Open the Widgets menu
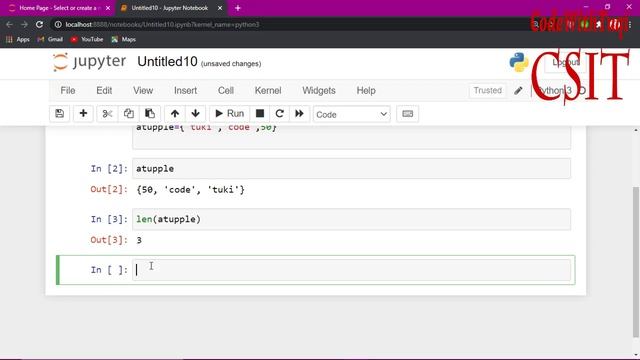This screenshot has width=640, height=360. click(319, 91)
